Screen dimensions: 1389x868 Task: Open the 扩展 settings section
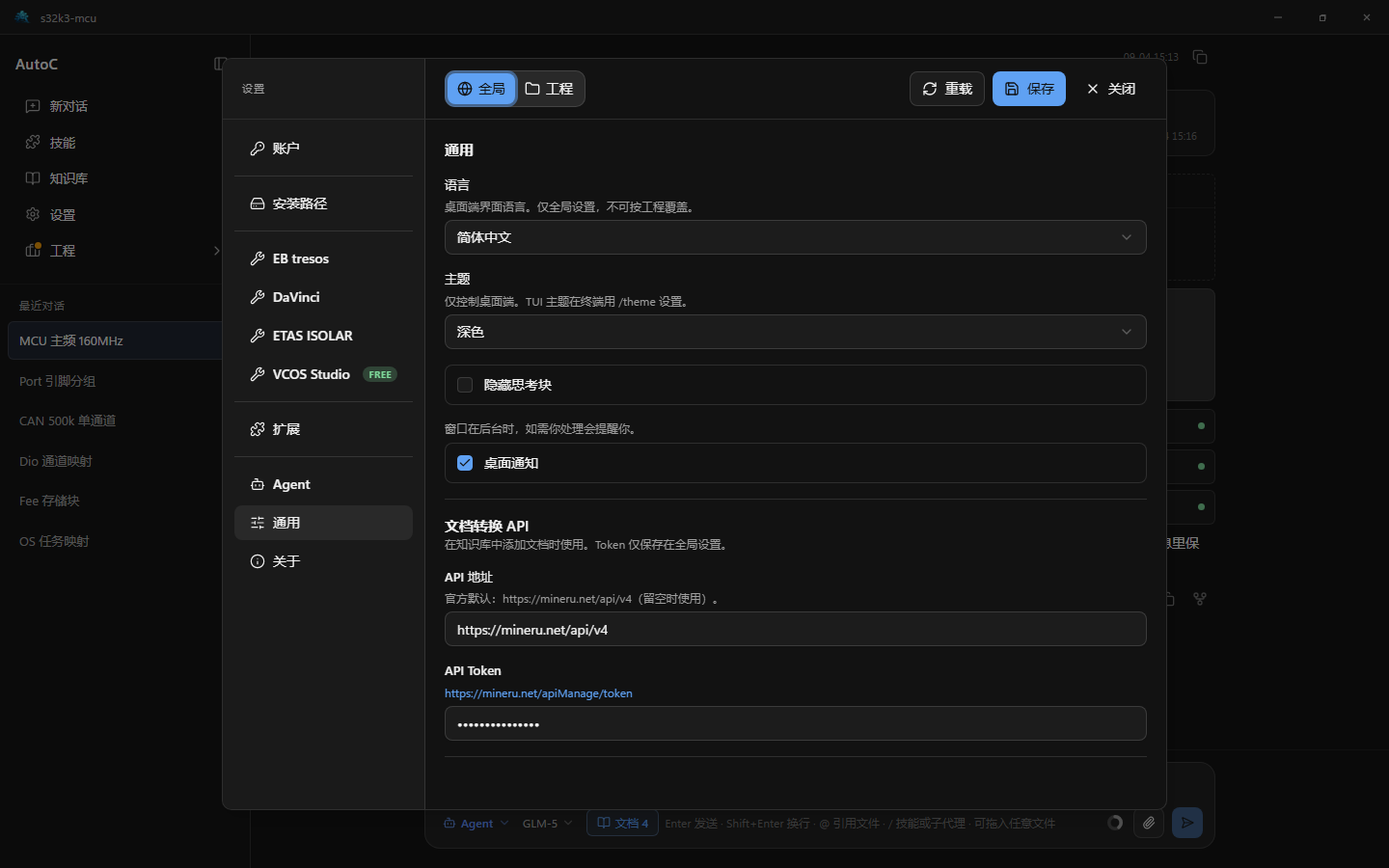(x=323, y=429)
